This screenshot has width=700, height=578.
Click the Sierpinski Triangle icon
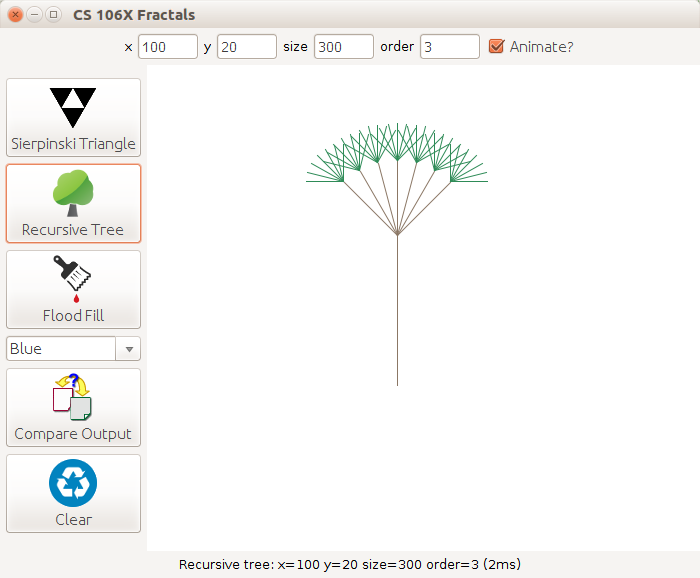(x=73, y=106)
